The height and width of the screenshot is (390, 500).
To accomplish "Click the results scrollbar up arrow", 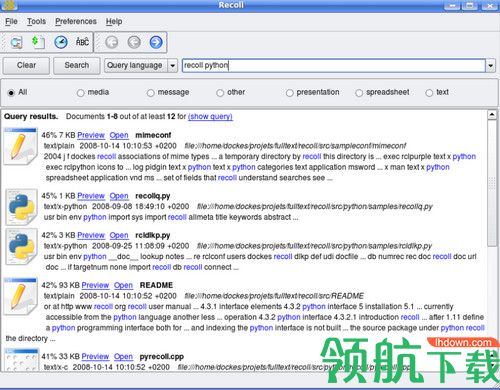I will (x=492, y=115).
